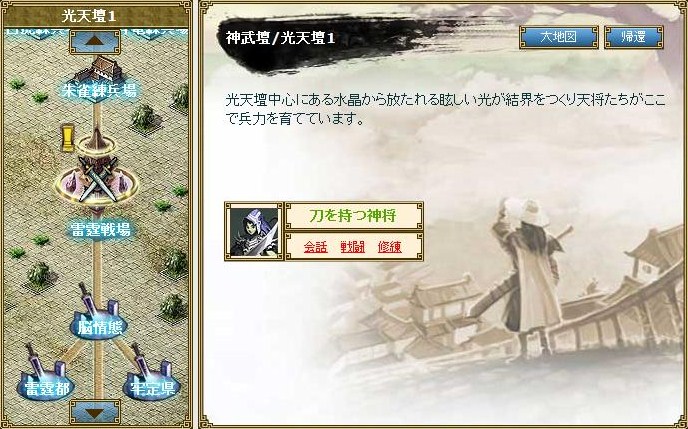Move map up with up arrow
Image resolution: width=688 pixels, height=429 pixels.
(x=95, y=42)
